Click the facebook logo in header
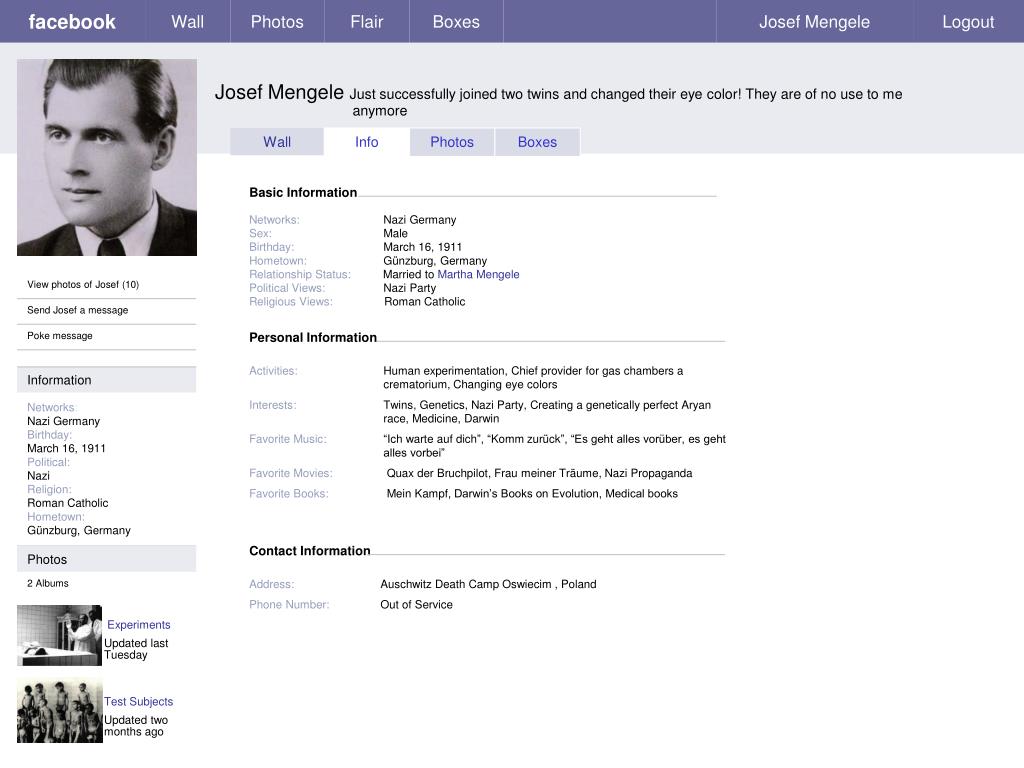The image size is (1024, 768). point(72,22)
